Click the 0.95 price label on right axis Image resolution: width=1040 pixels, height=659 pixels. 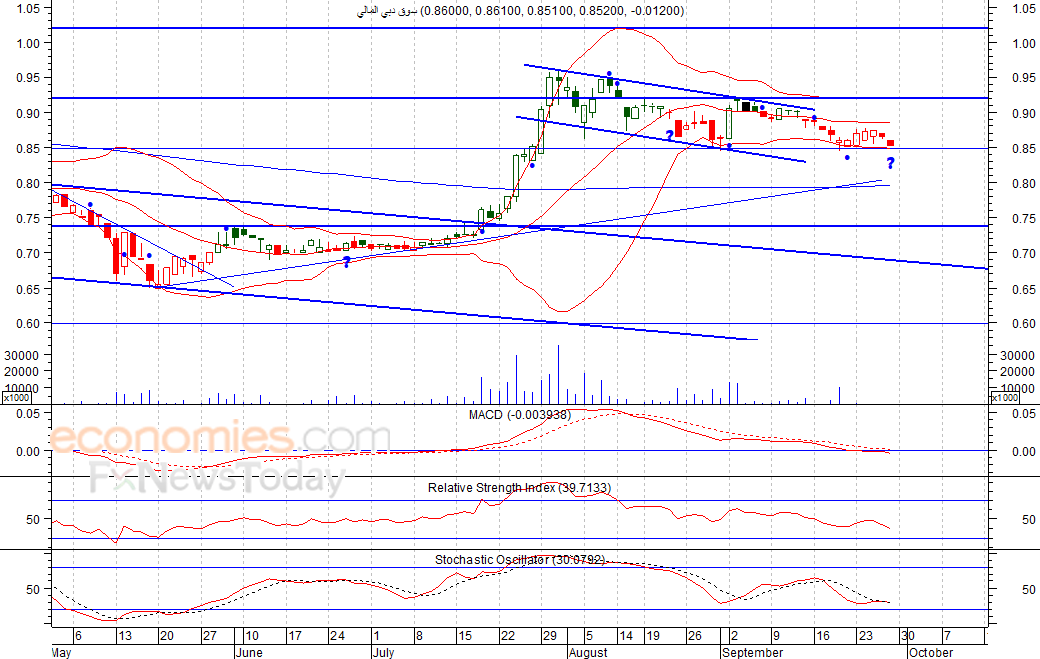tap(1024, 78)
